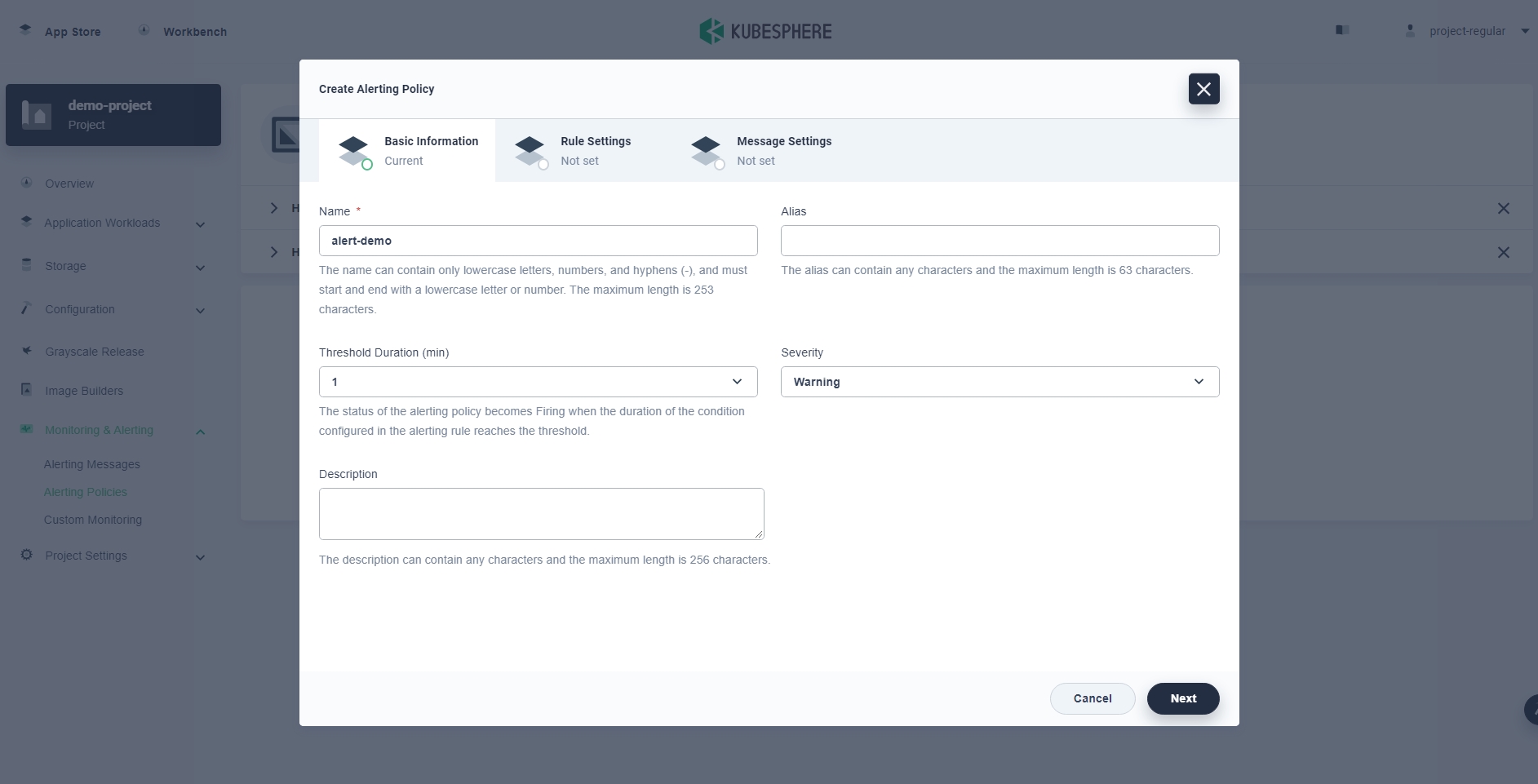Click the App Store icon

pyautogui.click(x=26, y=30)
